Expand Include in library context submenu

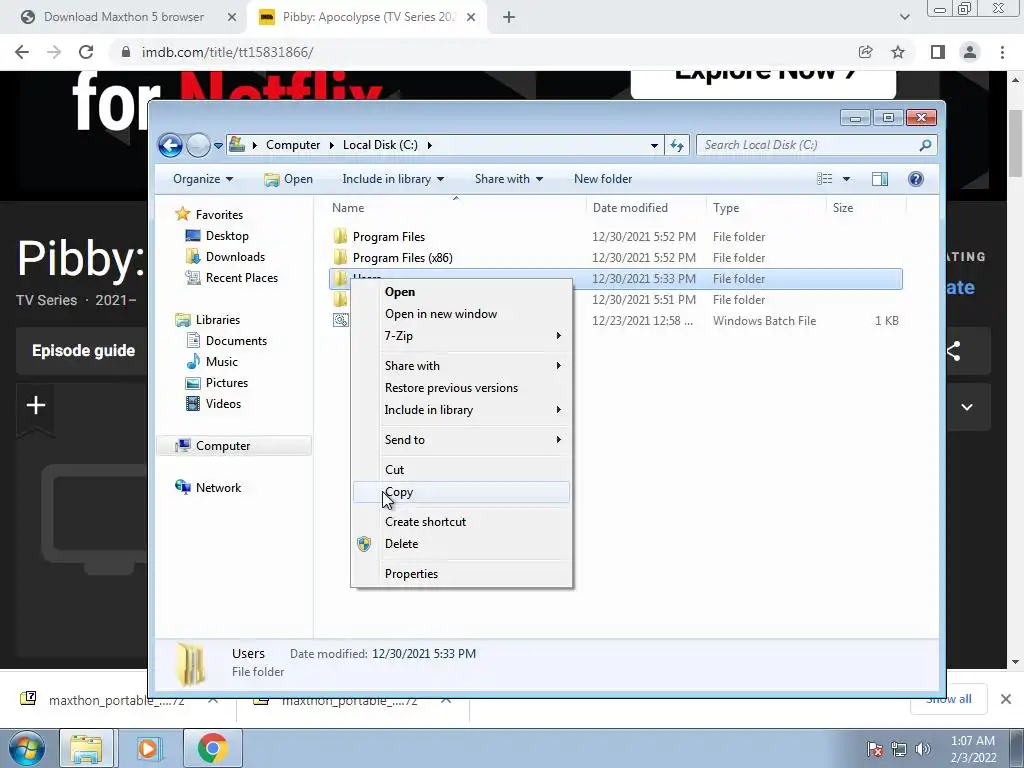[x=462, y=409]
